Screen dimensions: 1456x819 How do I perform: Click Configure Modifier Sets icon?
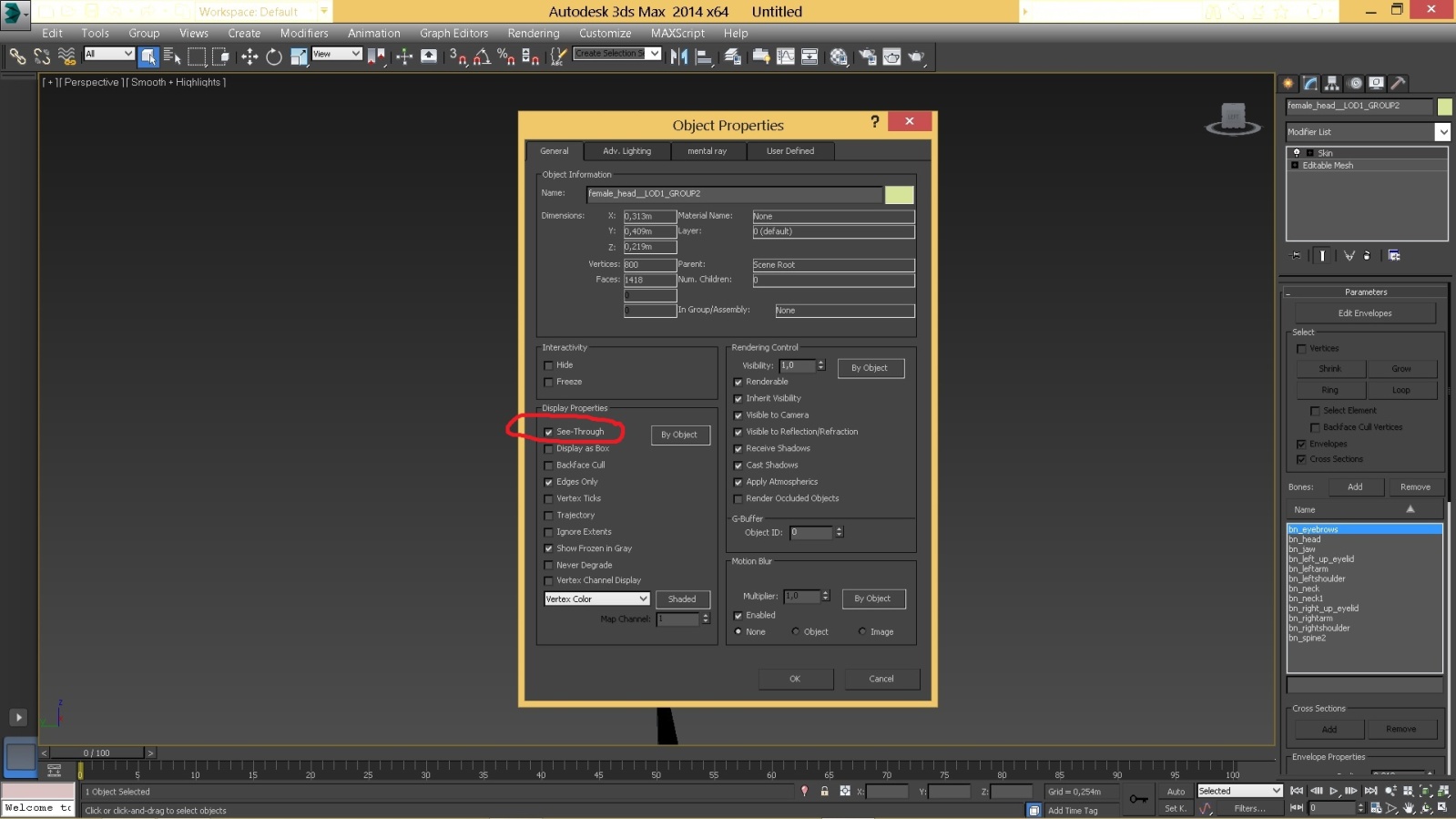[x=1394, y=256]
